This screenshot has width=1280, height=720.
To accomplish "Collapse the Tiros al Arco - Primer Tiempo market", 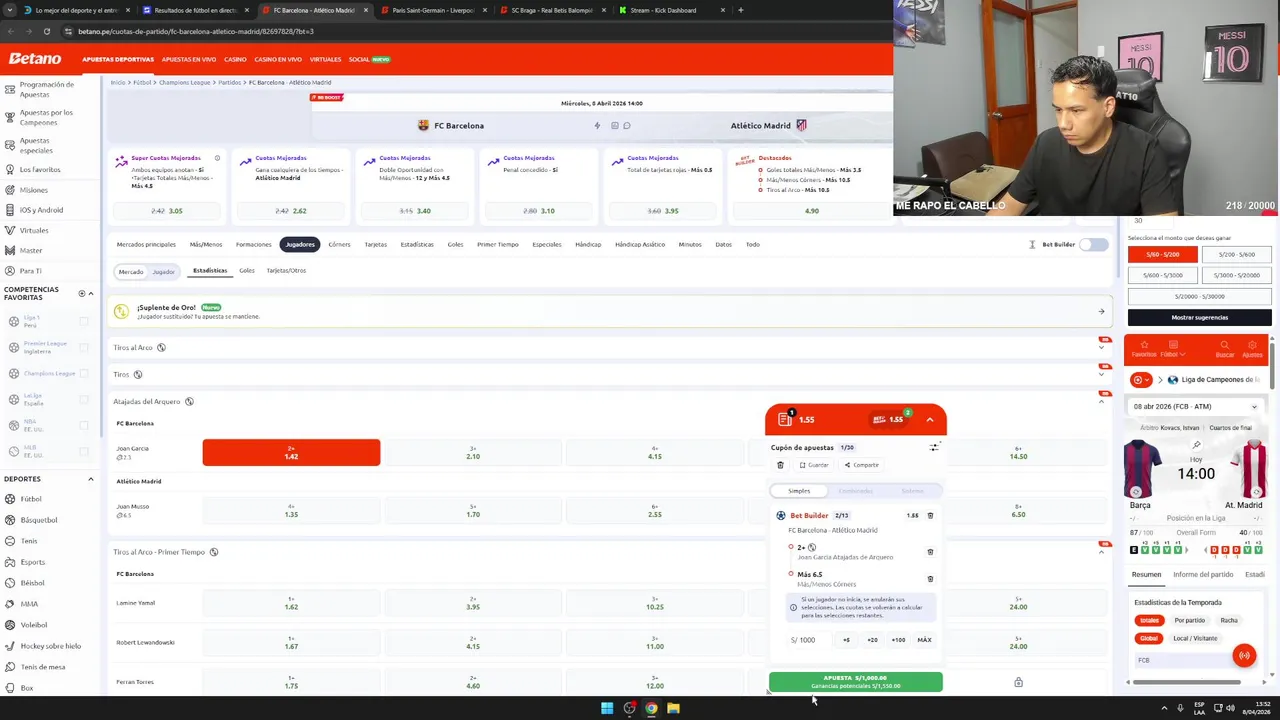I will (1101, 552).
